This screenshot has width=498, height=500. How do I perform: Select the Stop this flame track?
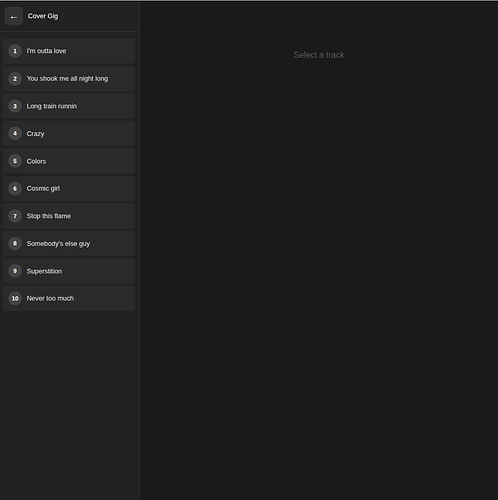point(69,216)
